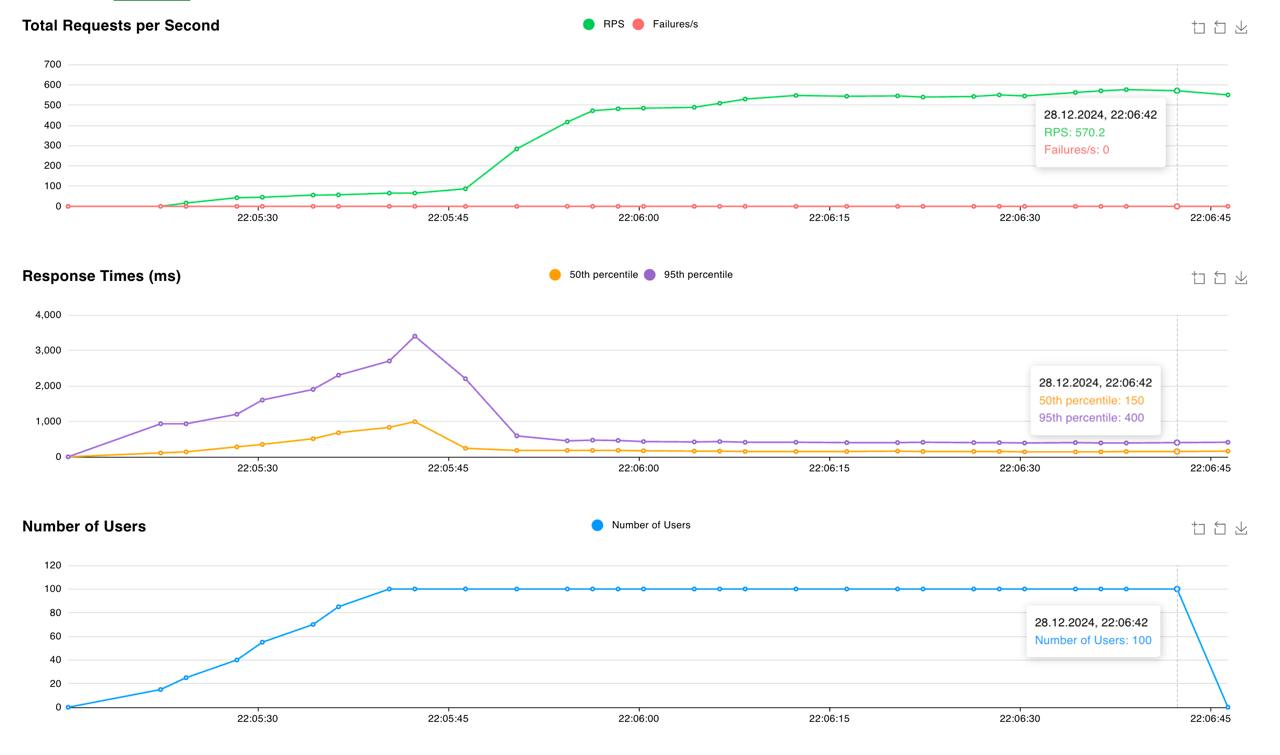Click the 95th percentile peak data point

click(415, 336)
